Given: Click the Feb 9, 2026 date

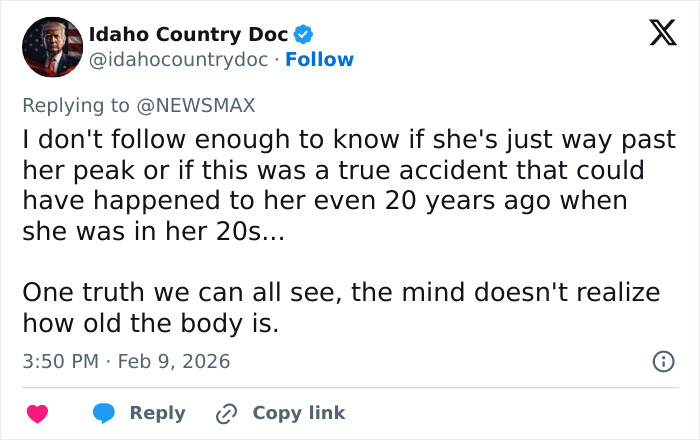Looking at the screenshot, I should (x=174, y=361).
